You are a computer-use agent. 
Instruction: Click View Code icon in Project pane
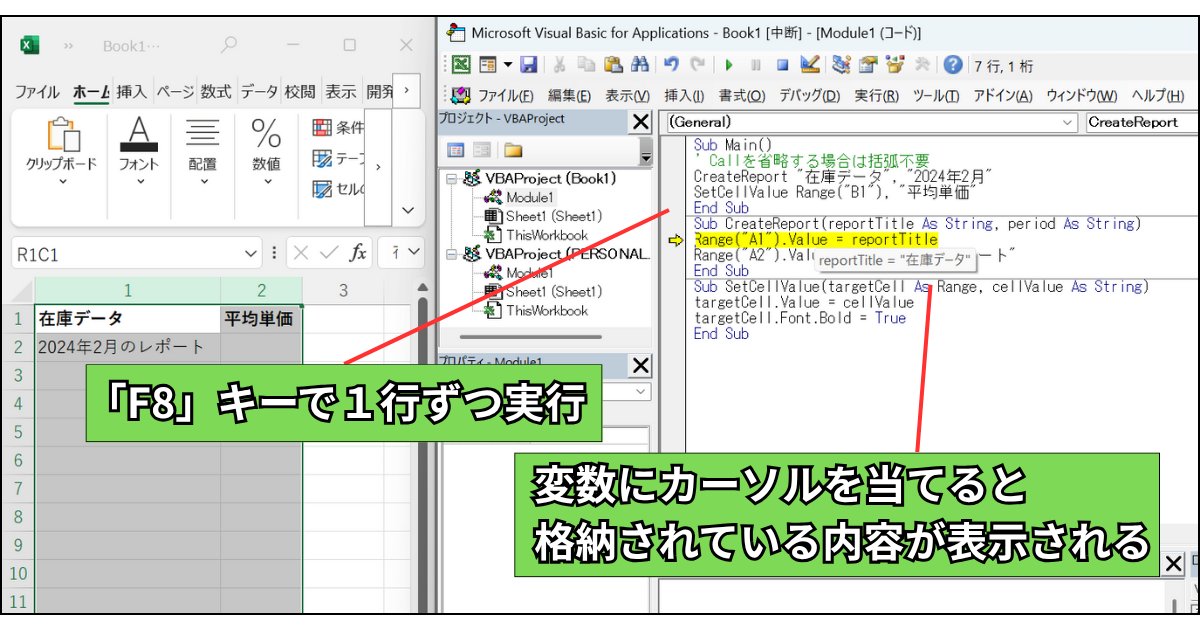coord(456,150)
